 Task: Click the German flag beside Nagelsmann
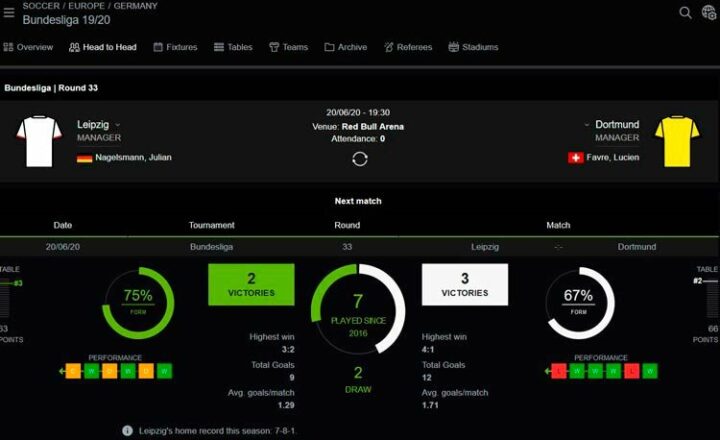84,158
